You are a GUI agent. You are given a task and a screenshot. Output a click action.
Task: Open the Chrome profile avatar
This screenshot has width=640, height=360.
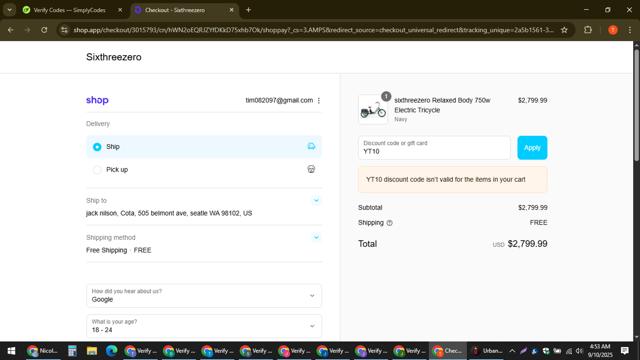click(613, 30)
